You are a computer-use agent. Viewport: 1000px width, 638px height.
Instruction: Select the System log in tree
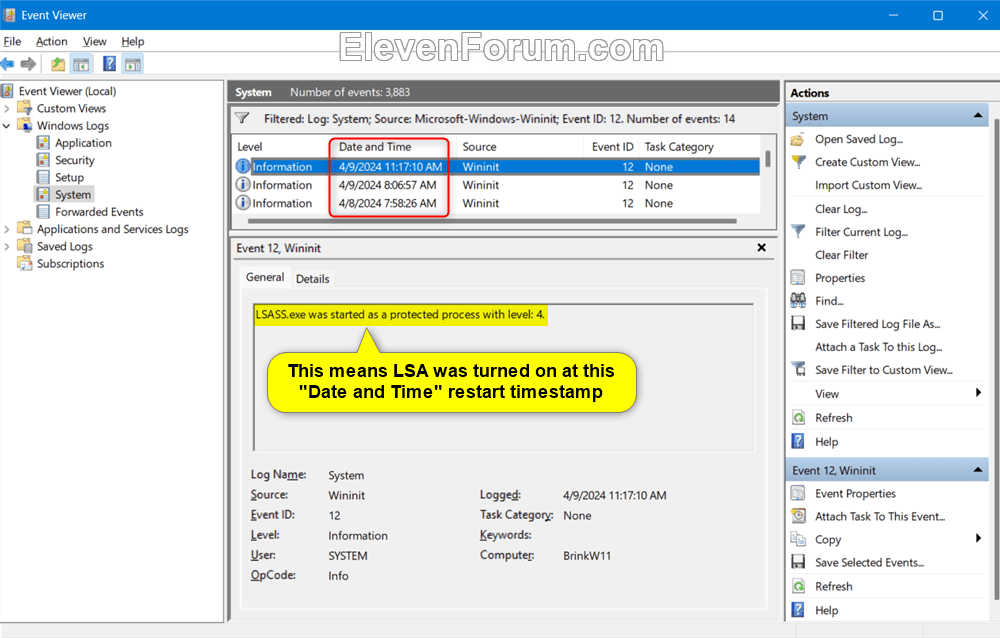tap(73, 195)
